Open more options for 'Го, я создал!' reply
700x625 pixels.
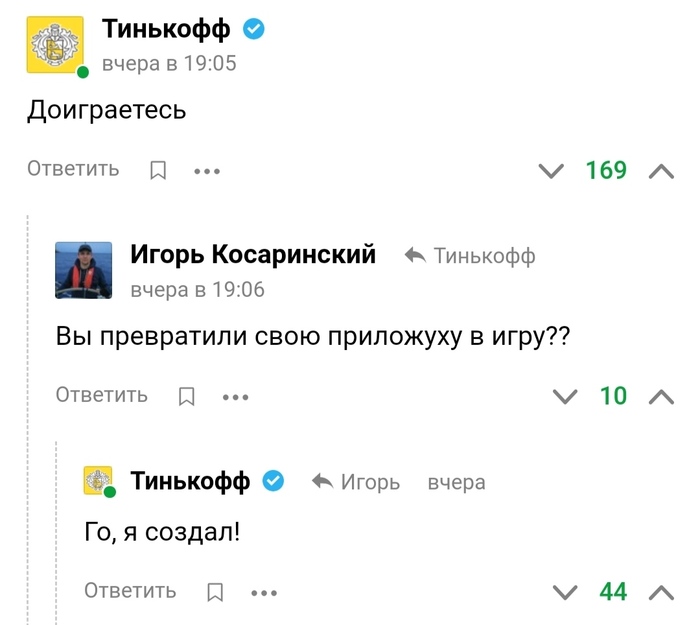pos(264,592)
